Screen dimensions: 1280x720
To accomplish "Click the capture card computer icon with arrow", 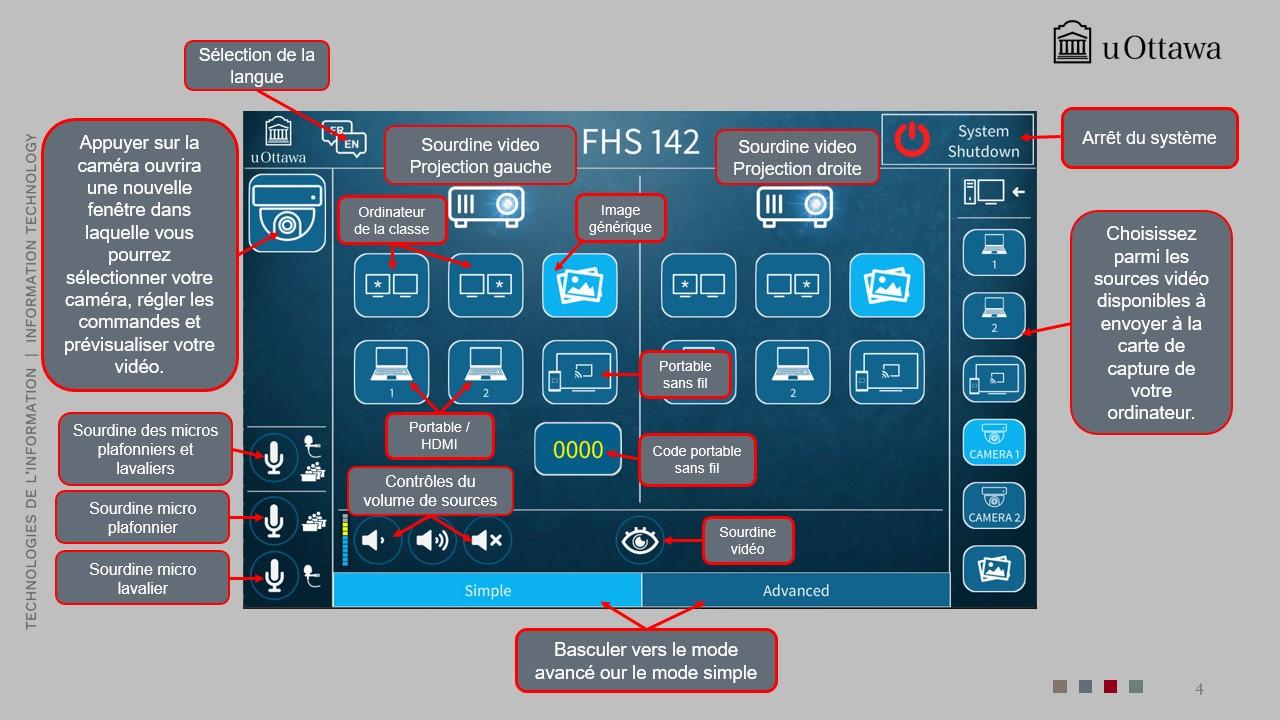I will [x=993, y=191].
